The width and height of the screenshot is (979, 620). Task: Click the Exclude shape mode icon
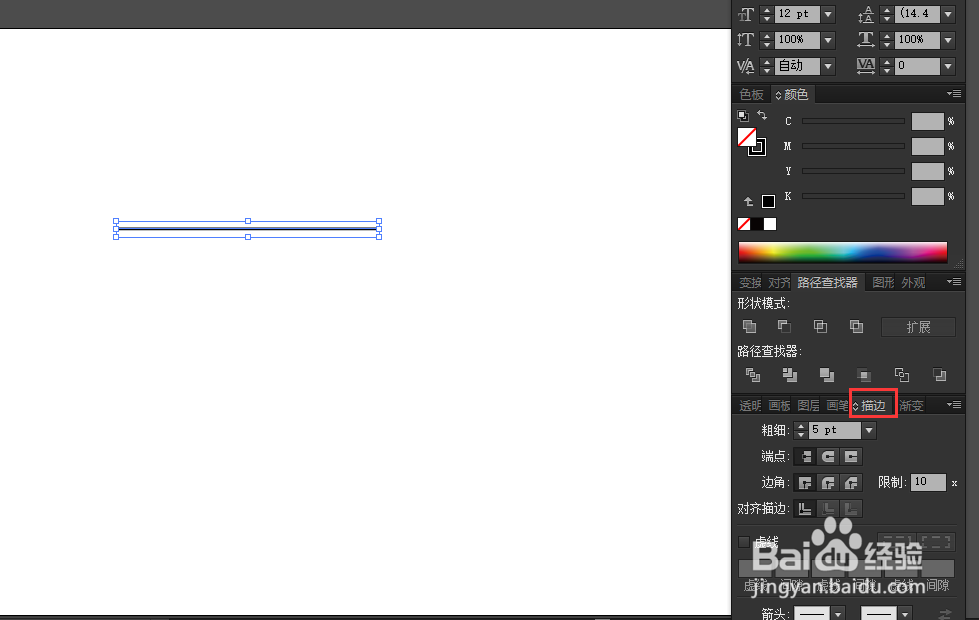point(856,327)
